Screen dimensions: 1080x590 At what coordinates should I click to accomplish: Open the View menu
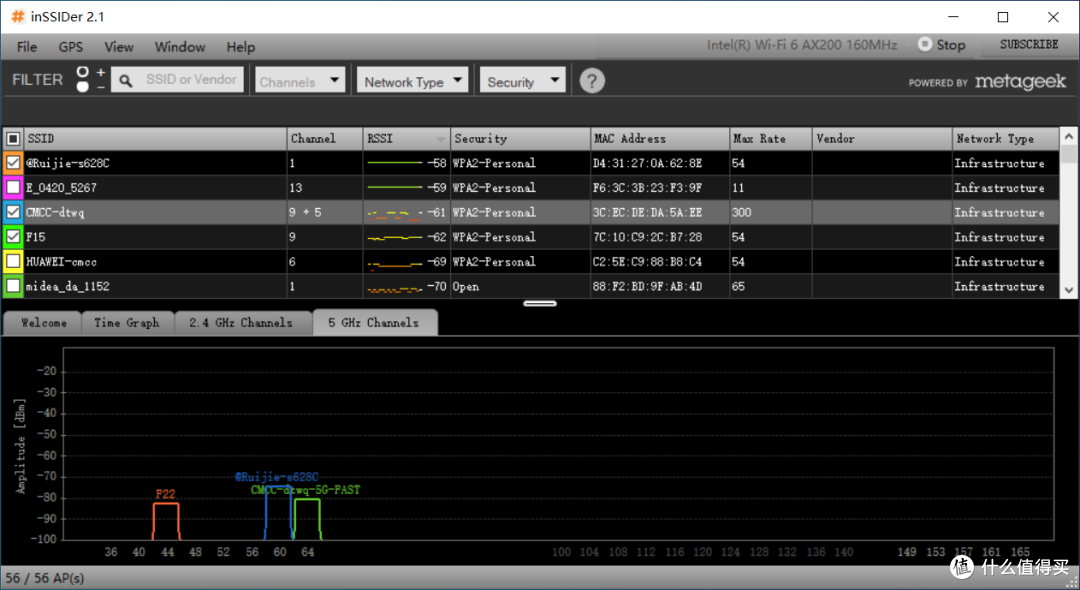coord(118,47)
